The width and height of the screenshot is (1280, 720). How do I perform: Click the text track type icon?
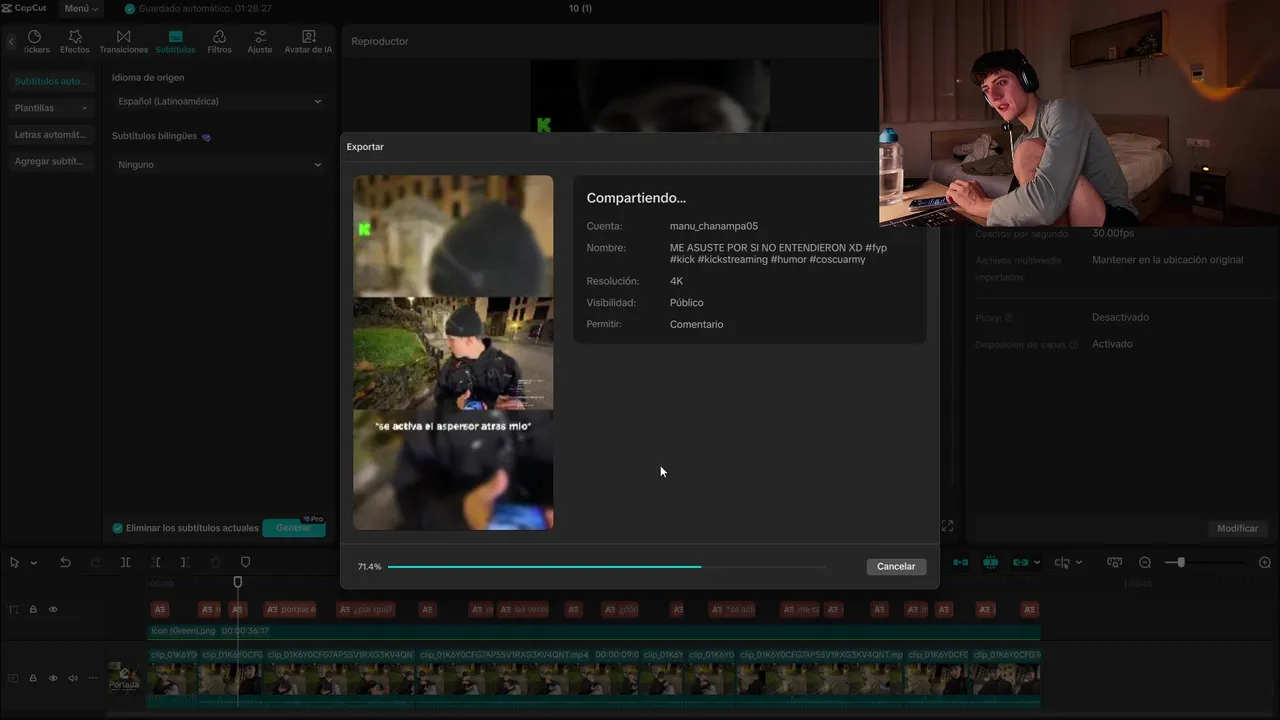tap(13, 609)
